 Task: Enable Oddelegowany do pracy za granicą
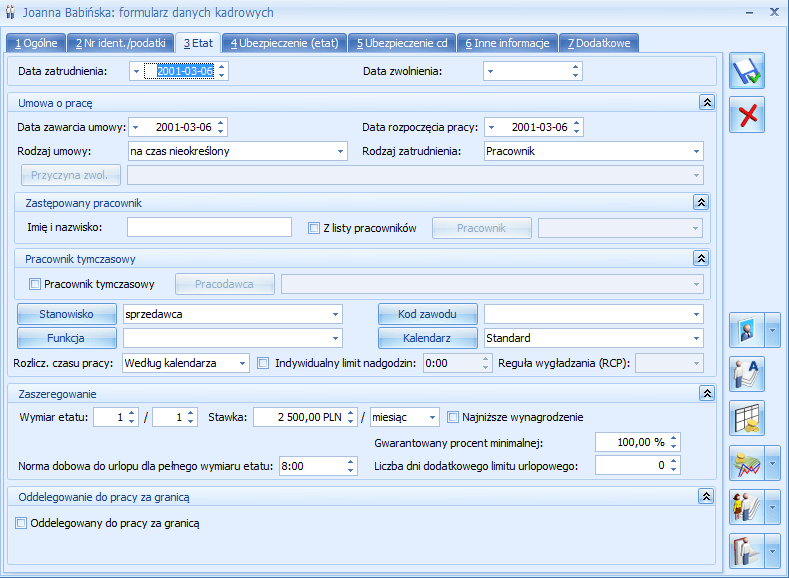pyautogui.click(x=21, y=523)
